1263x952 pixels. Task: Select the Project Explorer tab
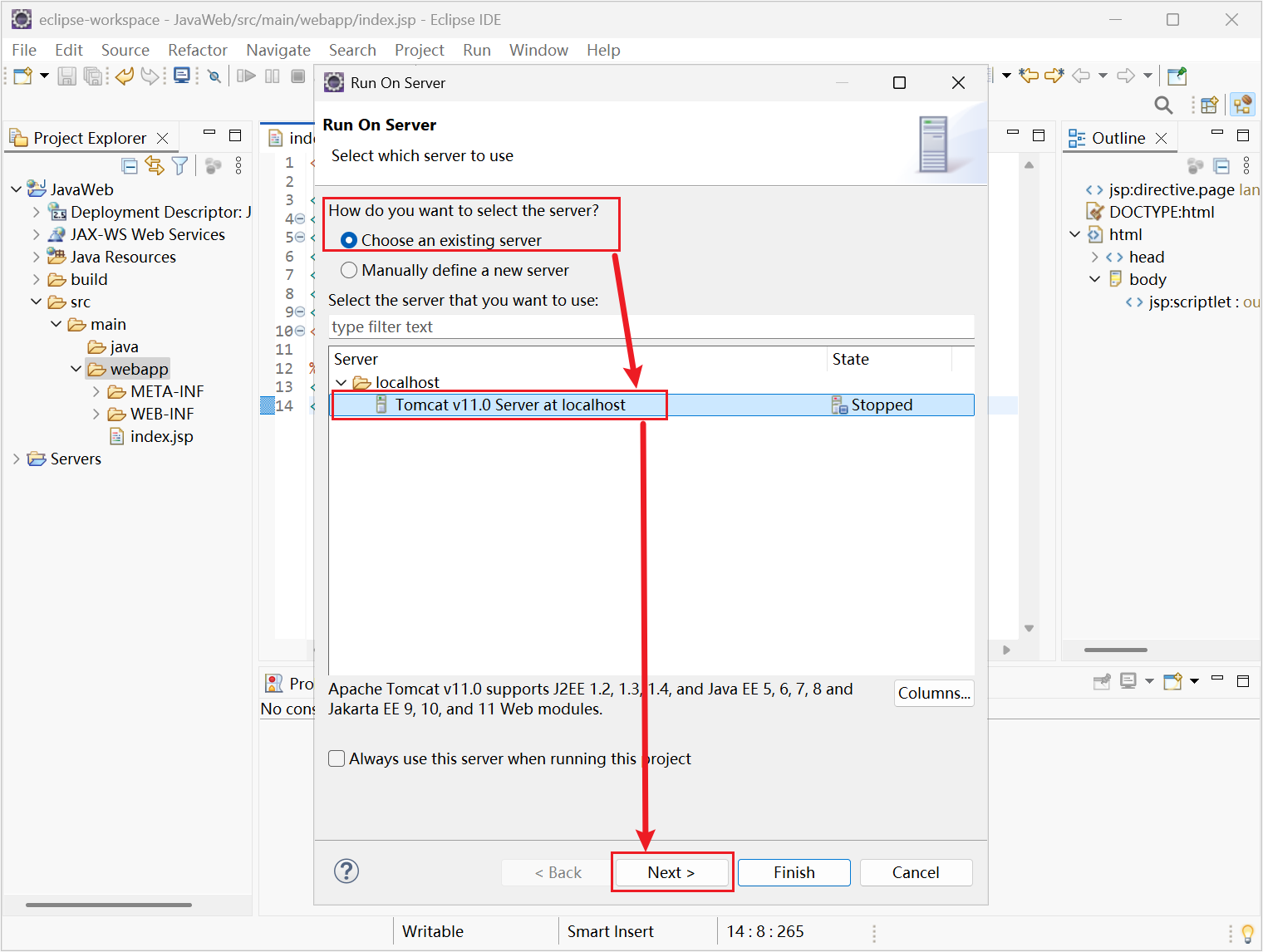click(90, 138)
